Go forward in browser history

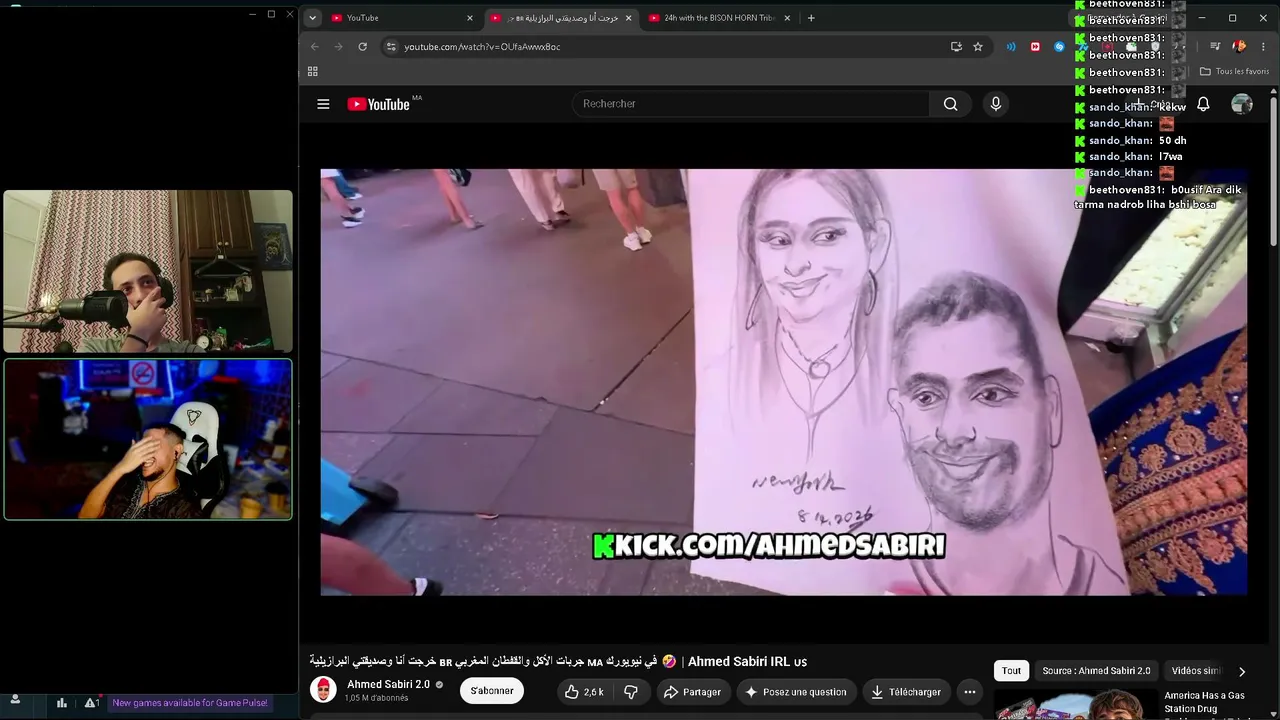coord(338,46)
